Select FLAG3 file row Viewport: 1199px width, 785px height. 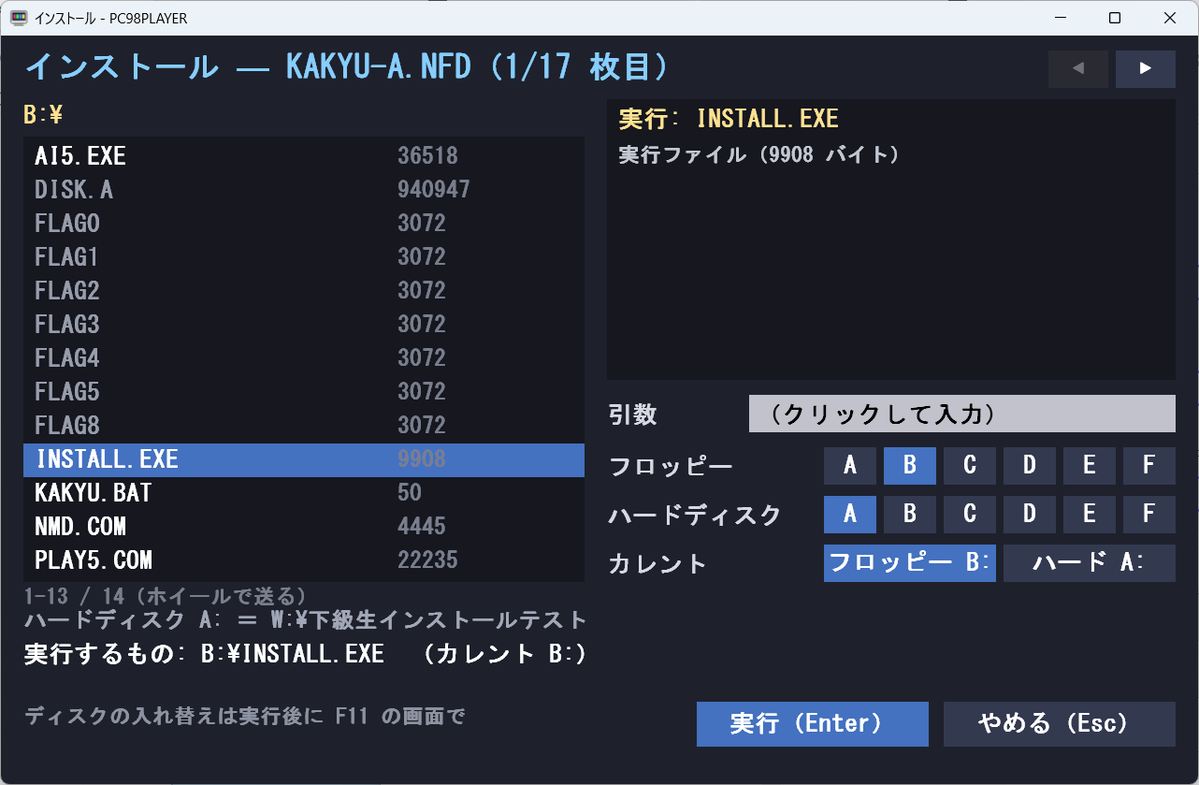(x=304, y=323)
